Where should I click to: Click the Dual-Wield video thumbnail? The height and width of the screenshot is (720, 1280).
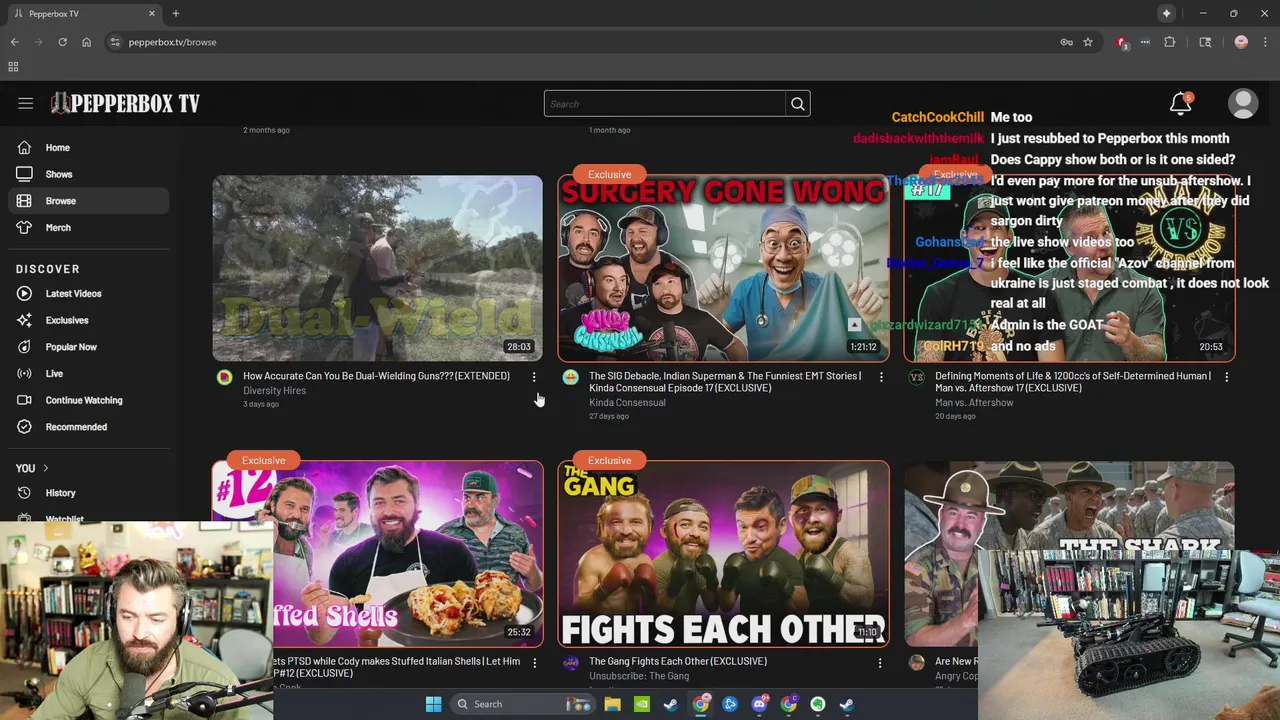pos(377,268)
